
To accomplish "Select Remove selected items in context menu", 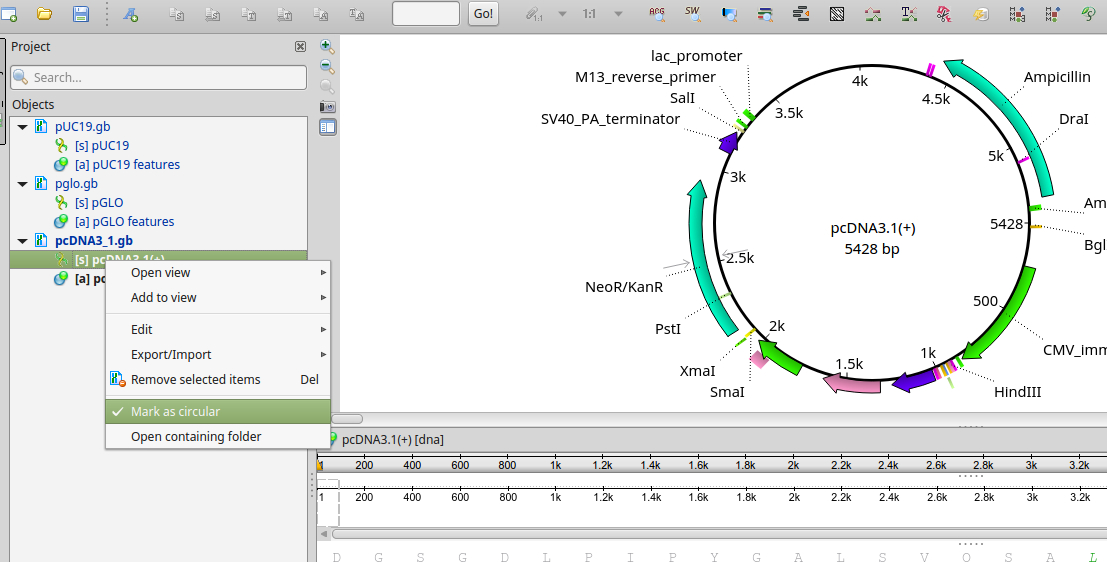I will pyautogui.click(x=195, y=380).
